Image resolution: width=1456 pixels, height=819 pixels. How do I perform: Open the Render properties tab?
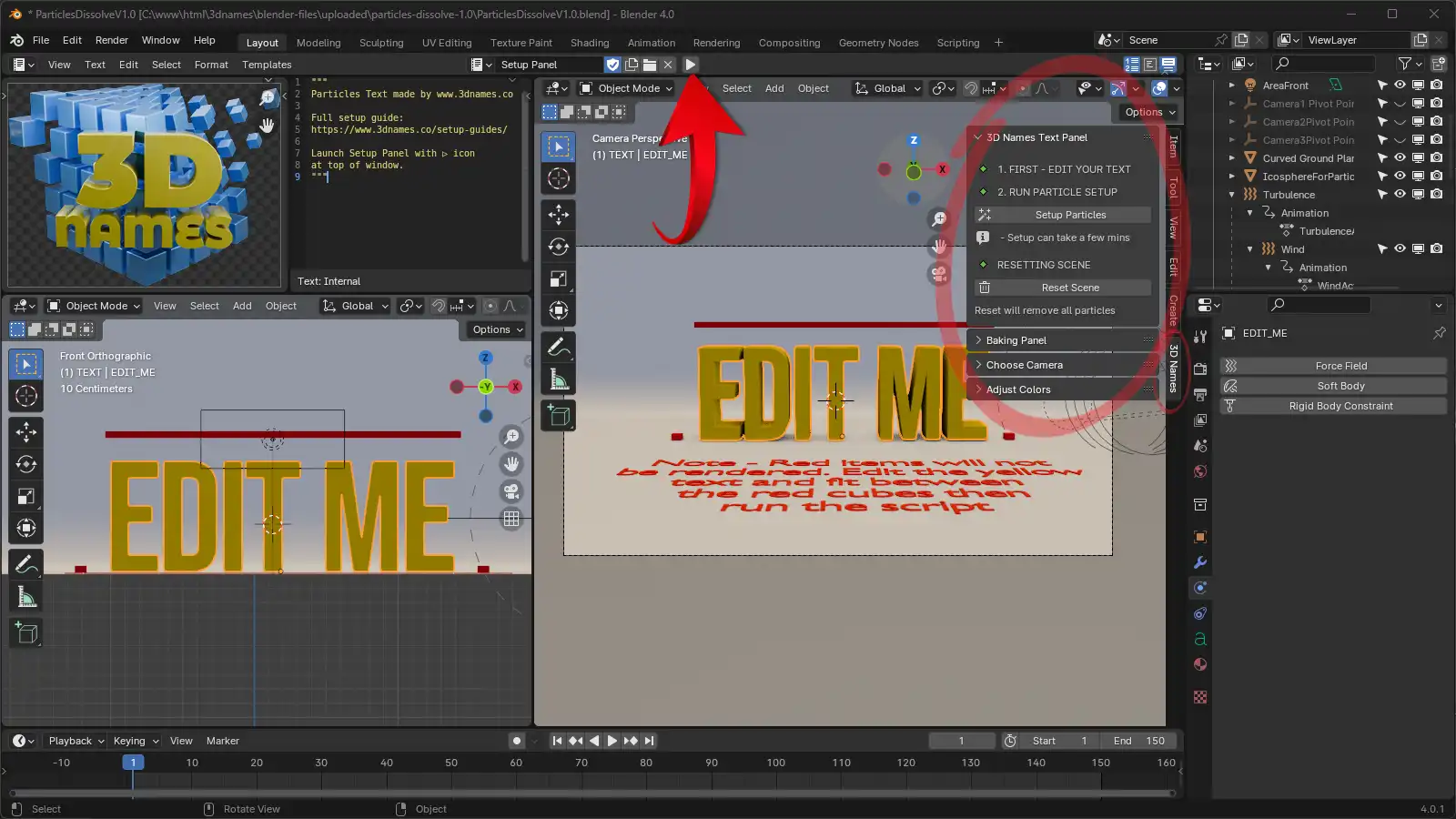coord(1200,369)
